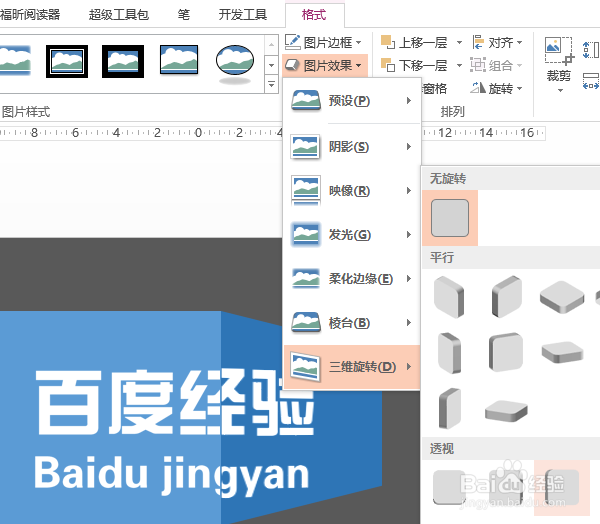Click the 裁剪 crop icon
The width and height of the screenshot is (600, 524).
coord(559,51)
